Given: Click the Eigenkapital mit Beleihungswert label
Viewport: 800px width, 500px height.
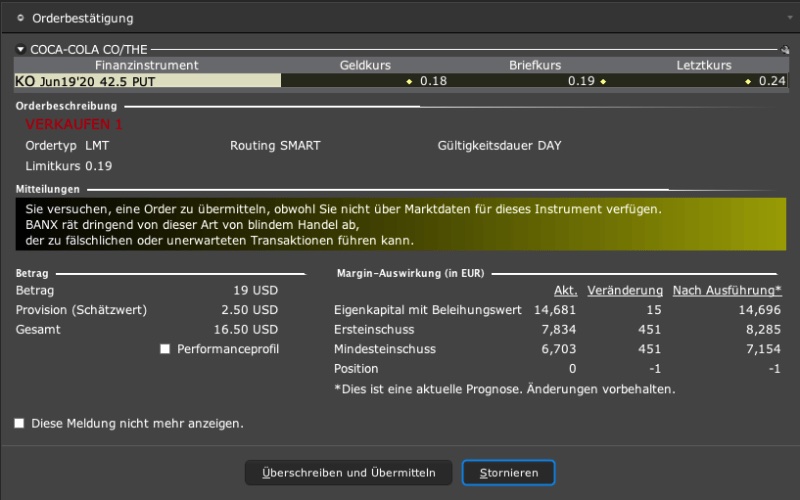Looking at the screenshot, I should 428,310.
